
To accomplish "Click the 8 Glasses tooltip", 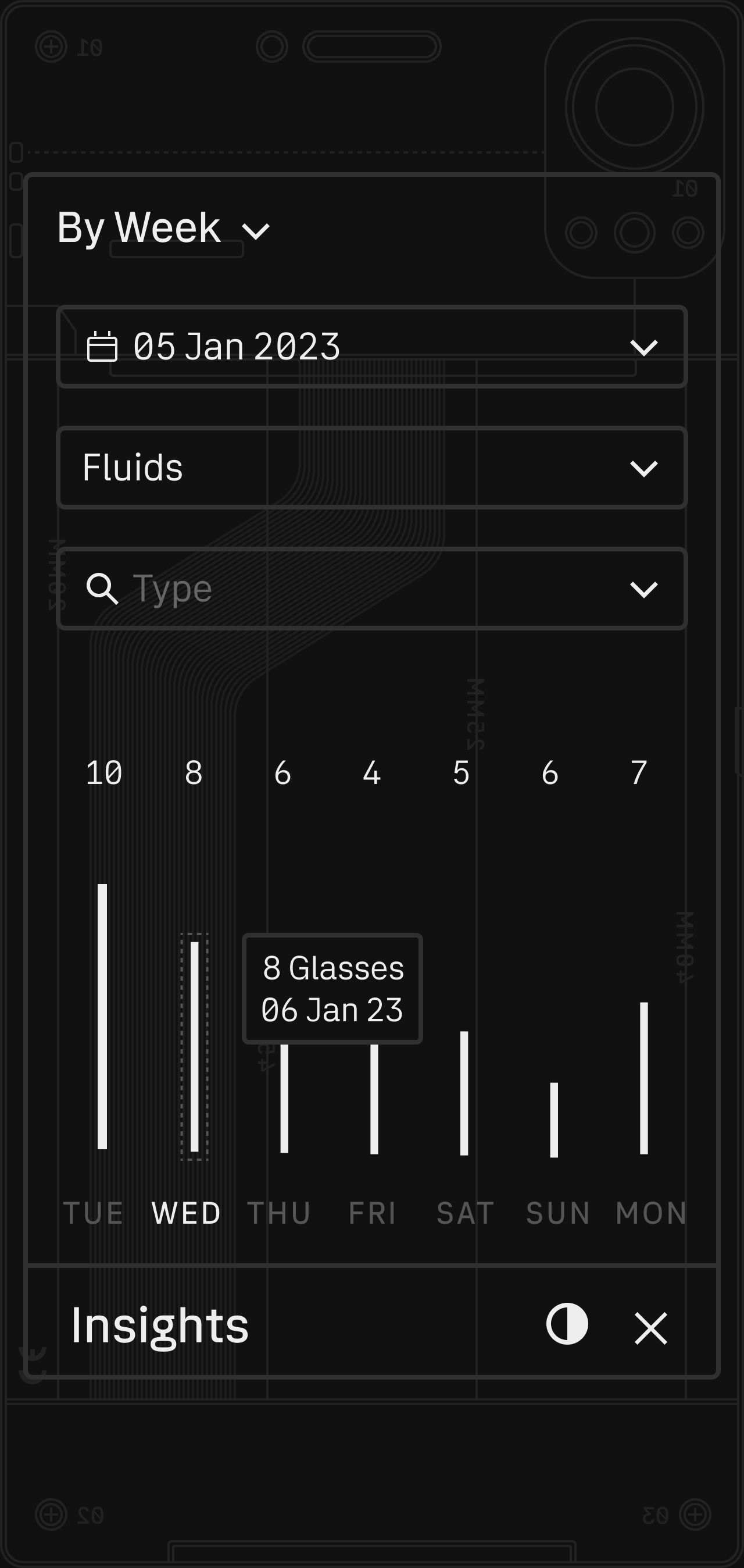I will (332, 989).
